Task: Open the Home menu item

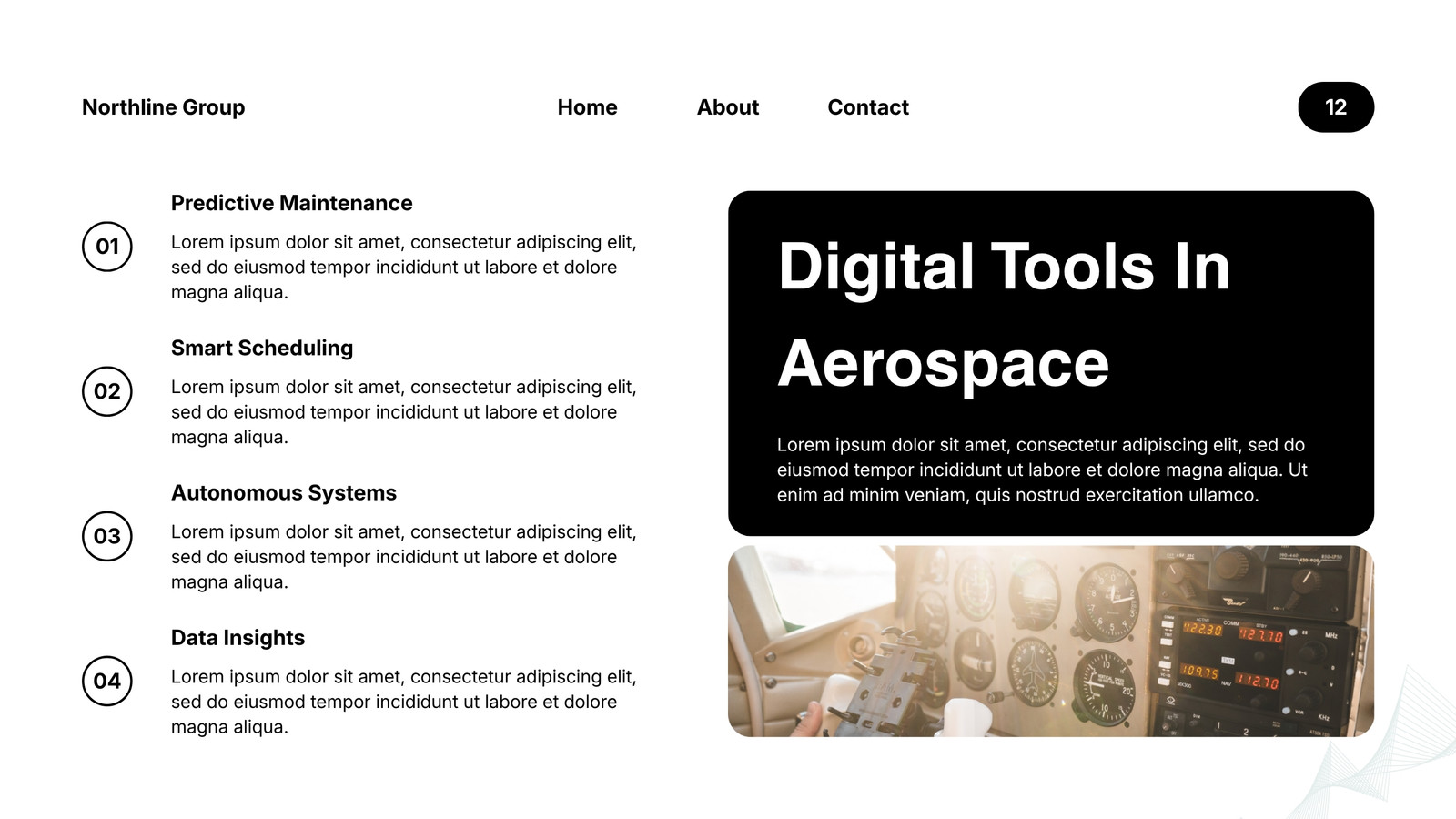Action: [x=587, y=107]
